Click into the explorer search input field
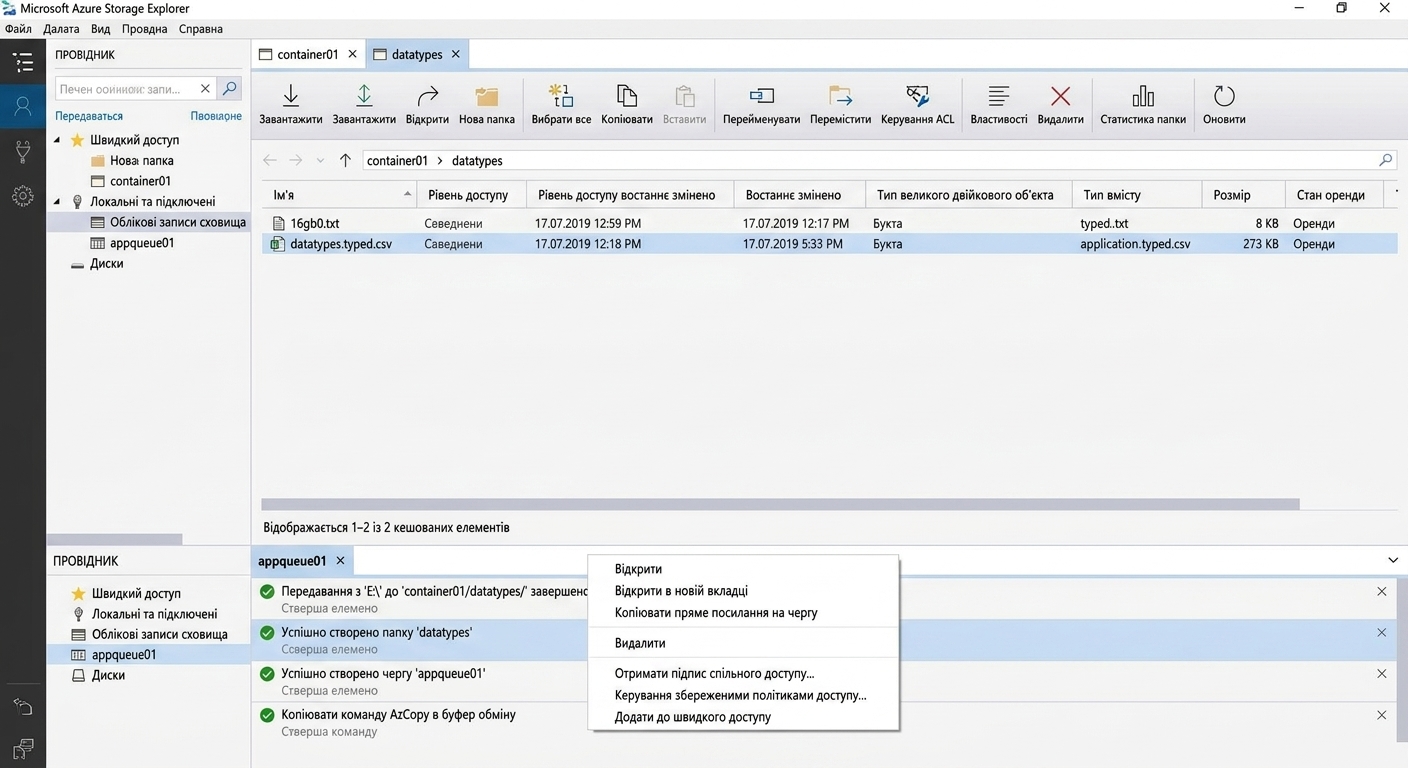This screenshot has height=768, width=1408. [x=126, y=89]
